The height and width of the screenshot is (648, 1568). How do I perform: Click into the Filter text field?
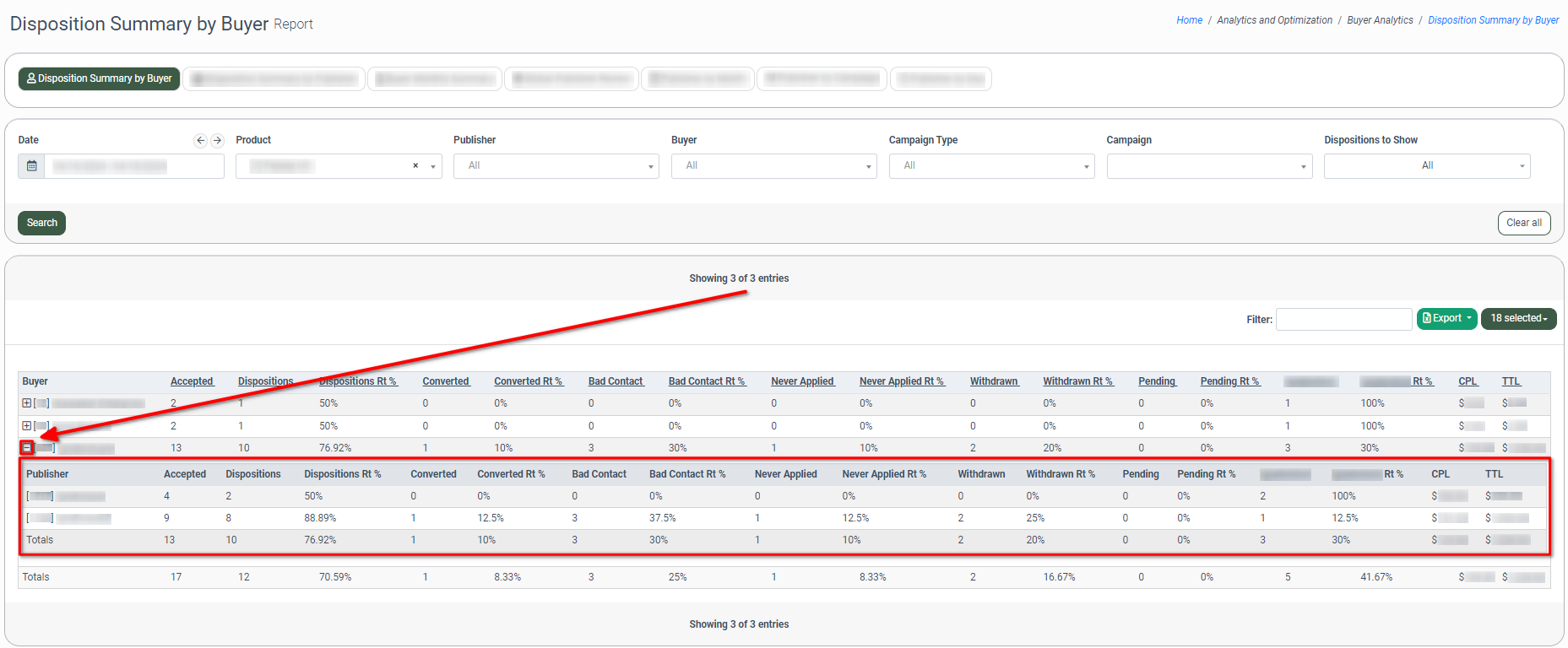coord(1343,319)
